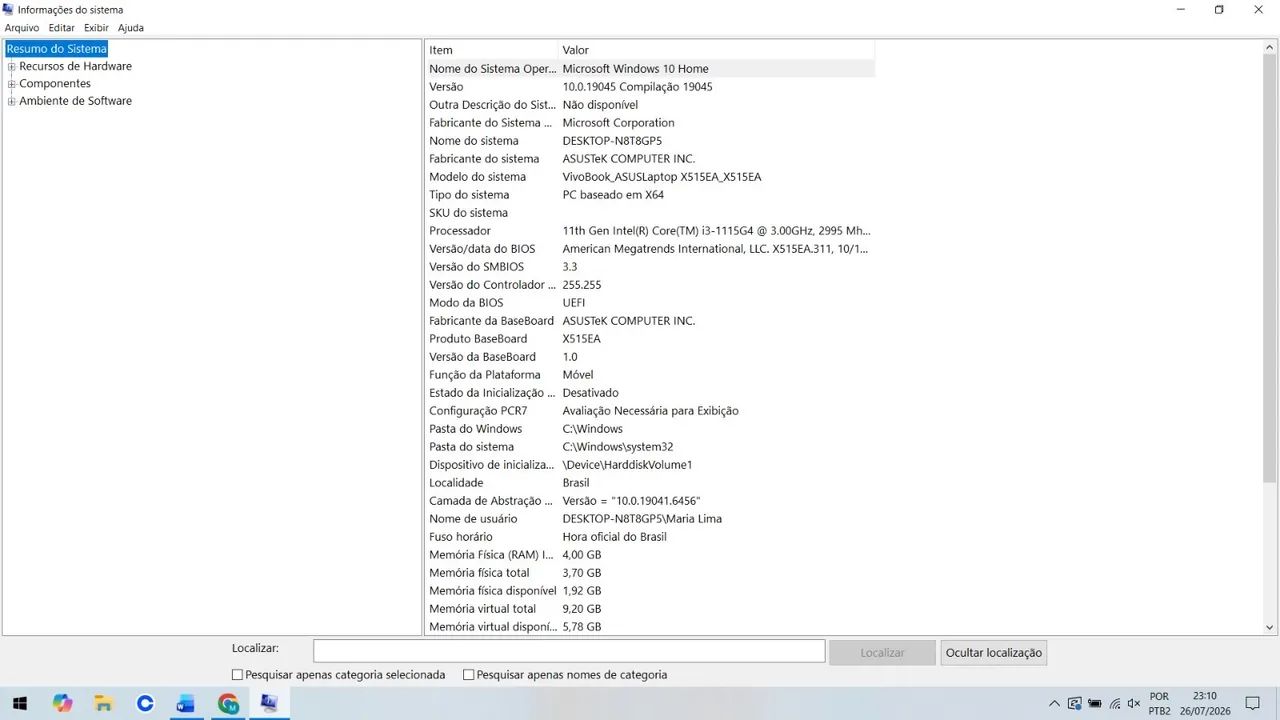1280x720 pixels.
Task: Select the Modo da BIOS row
Action: point(650,303)
